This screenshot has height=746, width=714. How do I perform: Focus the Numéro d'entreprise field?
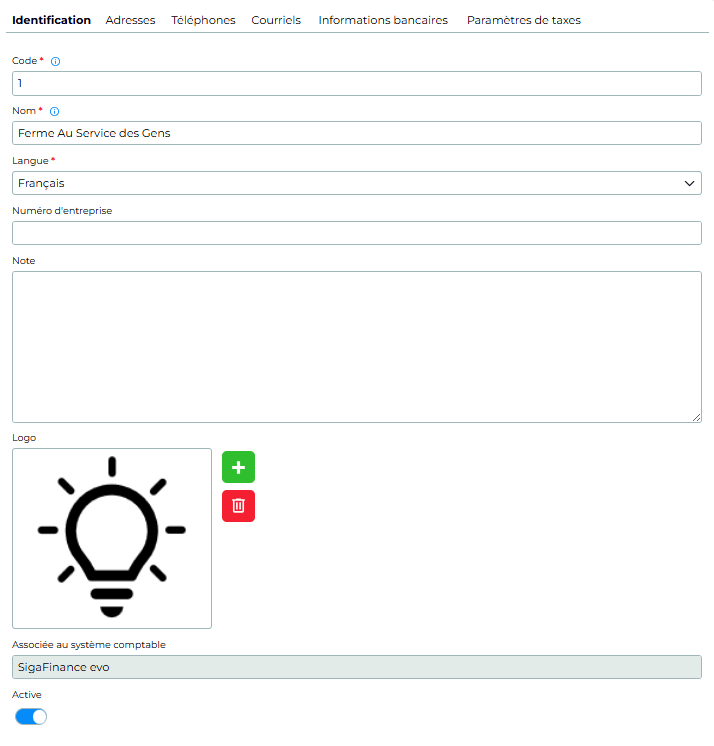coord(357,233)
